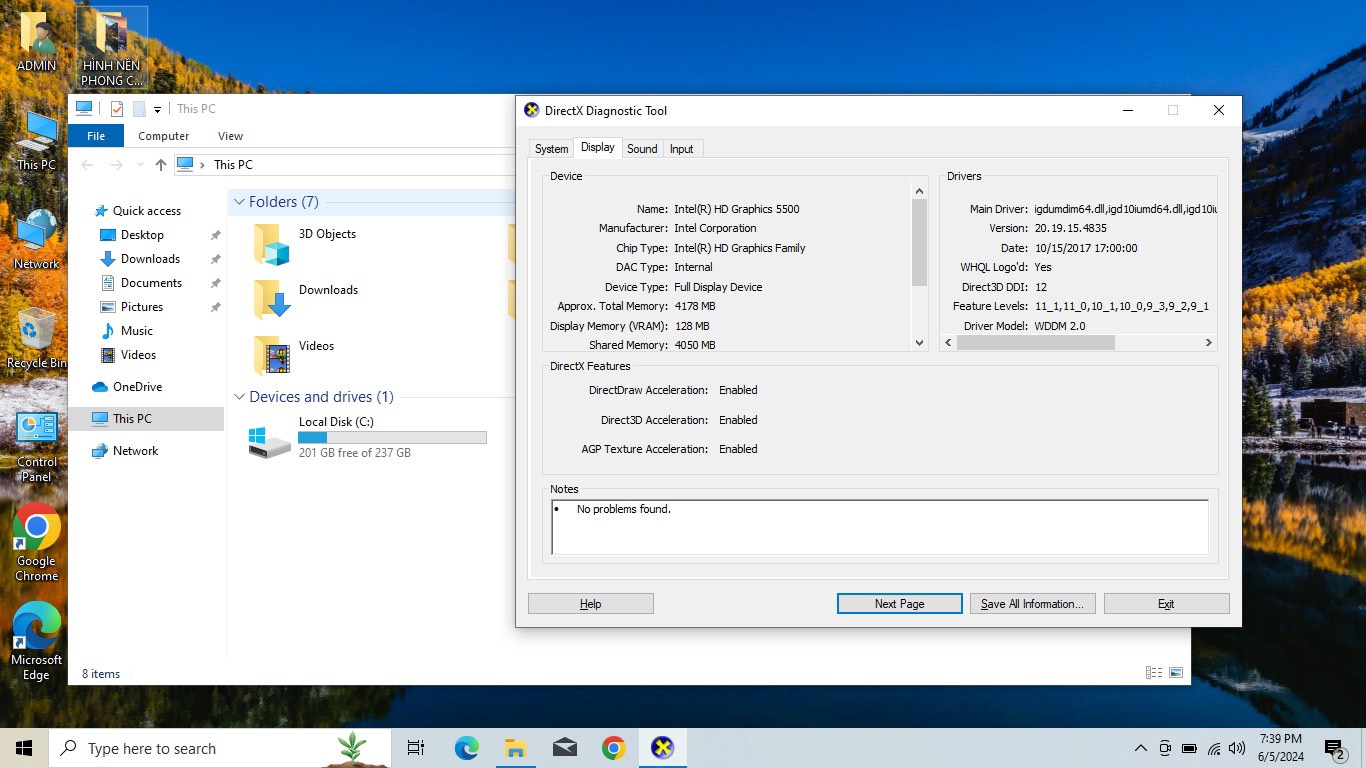Click the Task View taskbar icon
Viewport: 1366px width, 768px height.
pos(416,748)
